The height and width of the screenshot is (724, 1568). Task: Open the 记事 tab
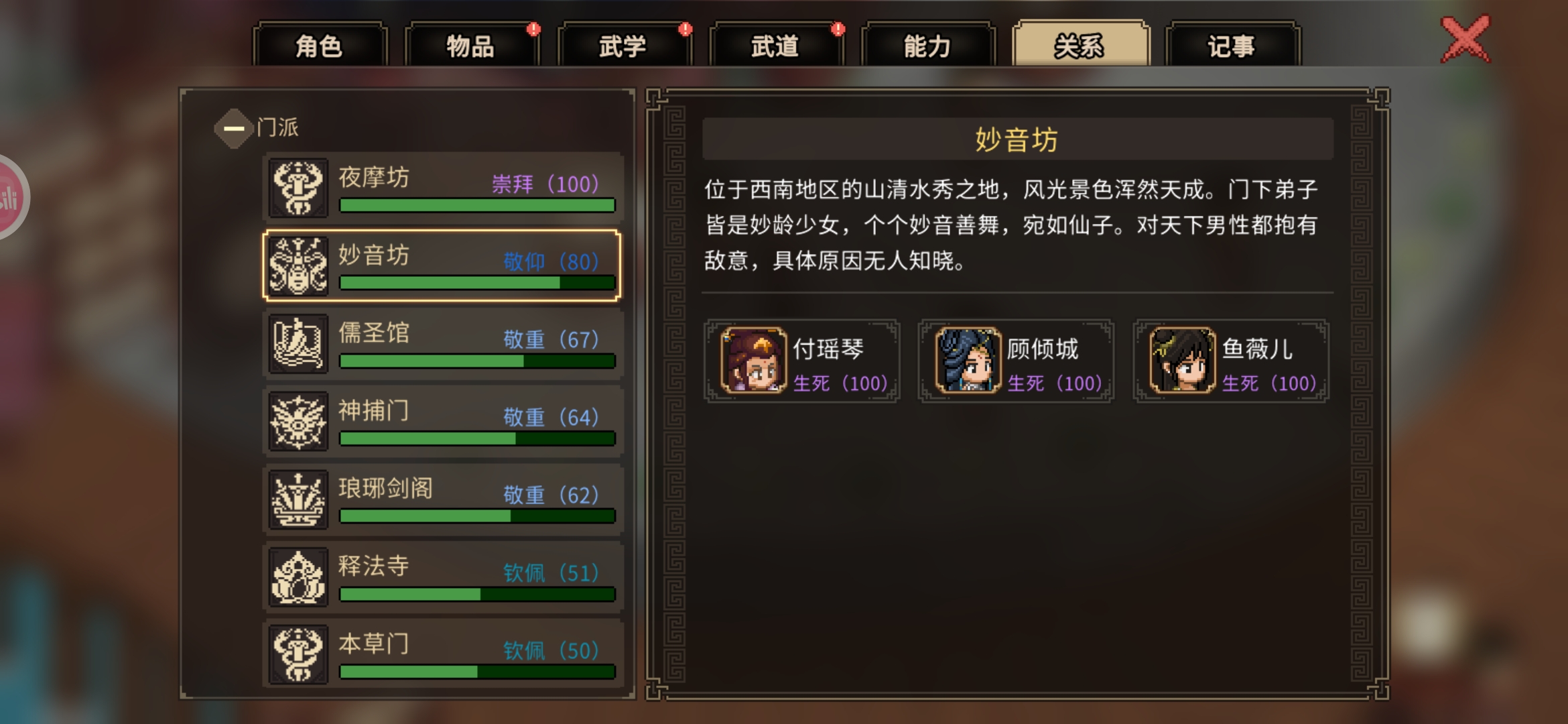pyautogui.click(x=1232, y=46)
